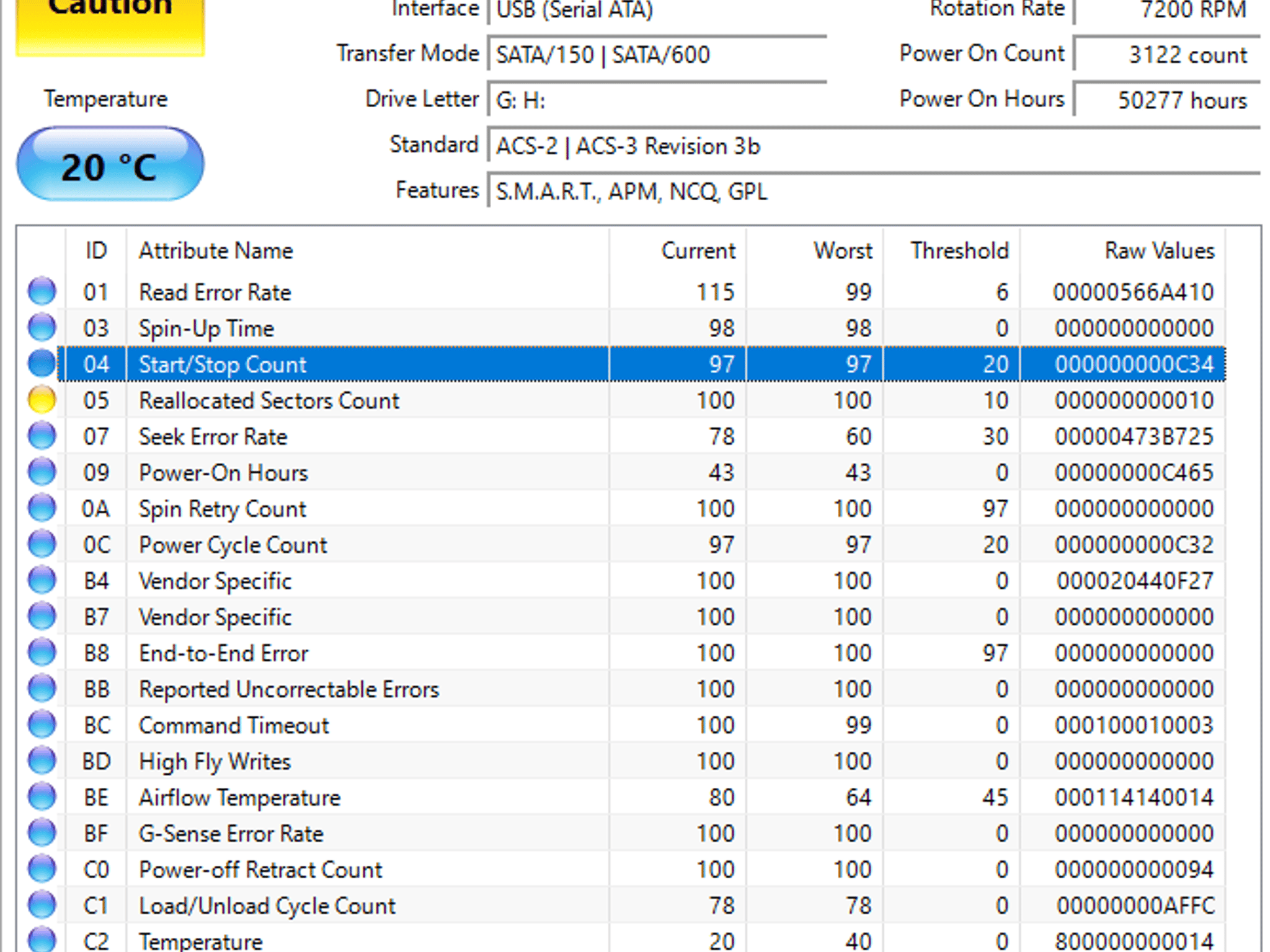The height and width of the screenshot is (952, 1270).
Task: Click the status icon for Load/Unload Cycle Count
Action: point(42,905)
